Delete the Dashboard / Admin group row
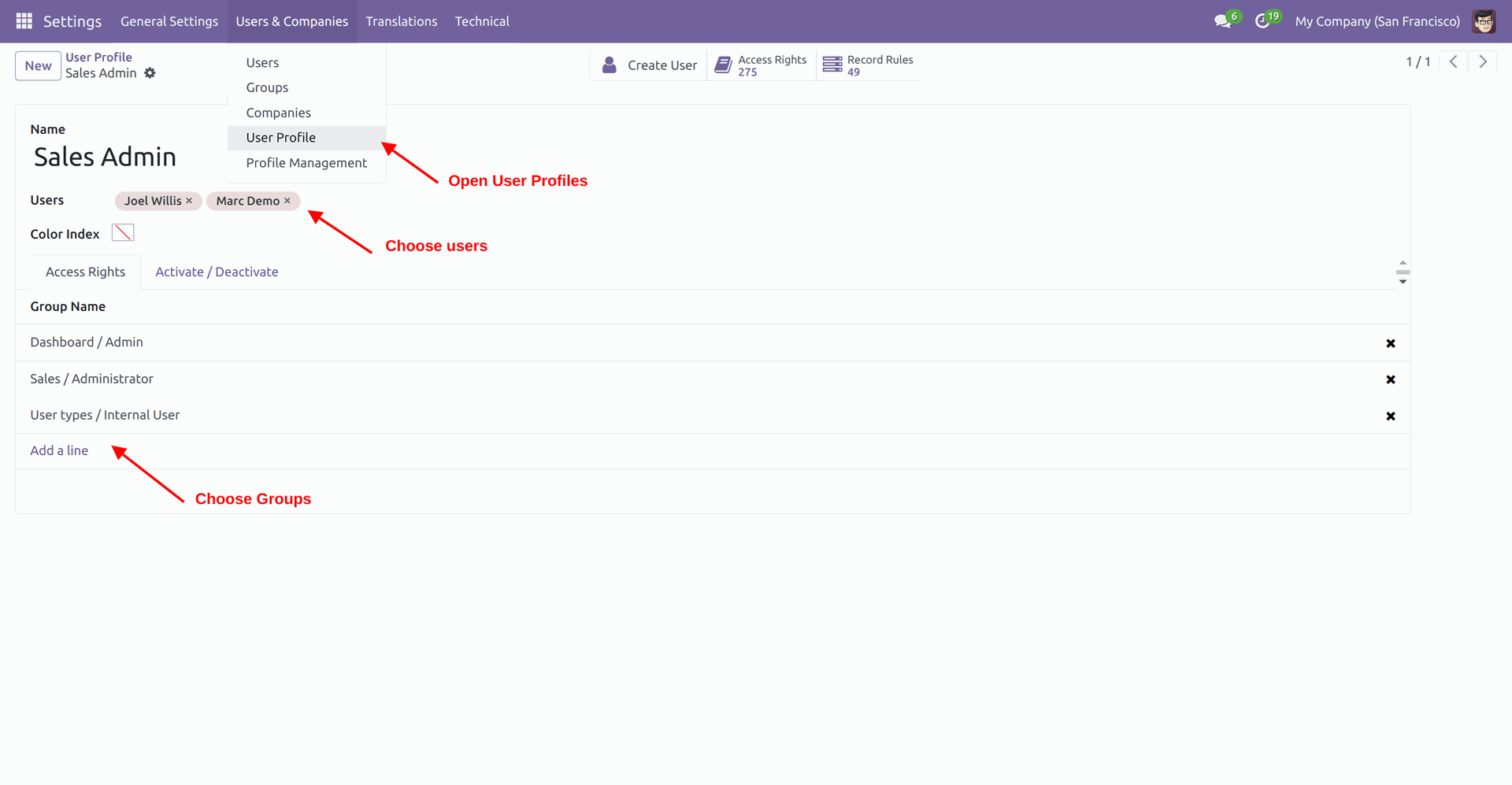This screenshot has height=785, width=1512. pyautogui.click(x=1390, y=343)
